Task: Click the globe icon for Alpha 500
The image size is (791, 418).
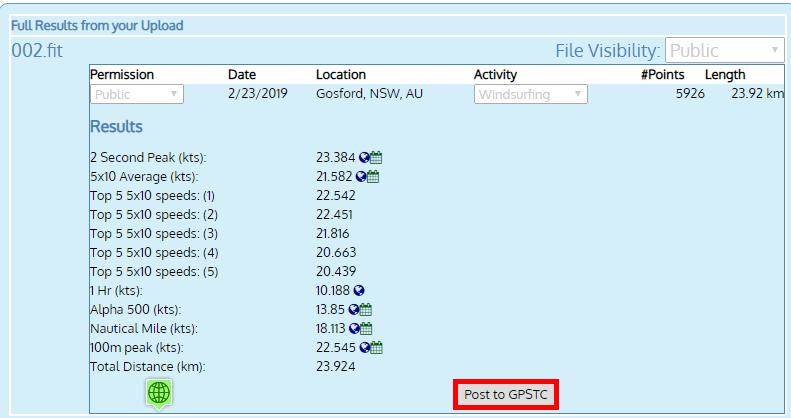Action: [353, 310]
